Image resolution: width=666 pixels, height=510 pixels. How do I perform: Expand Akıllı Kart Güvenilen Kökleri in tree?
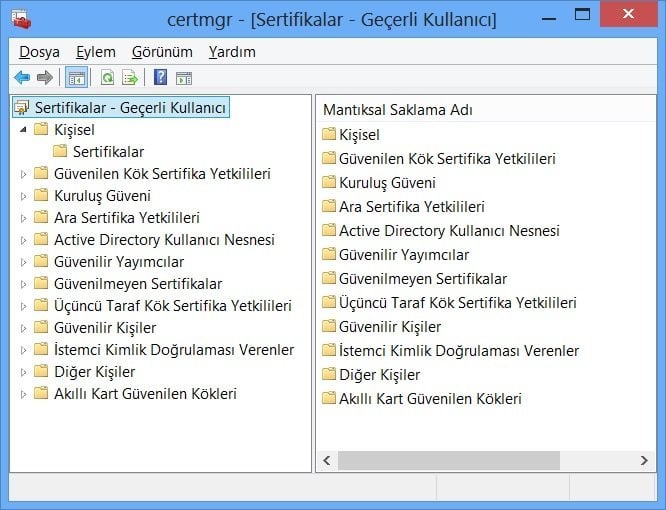[24, 394]
